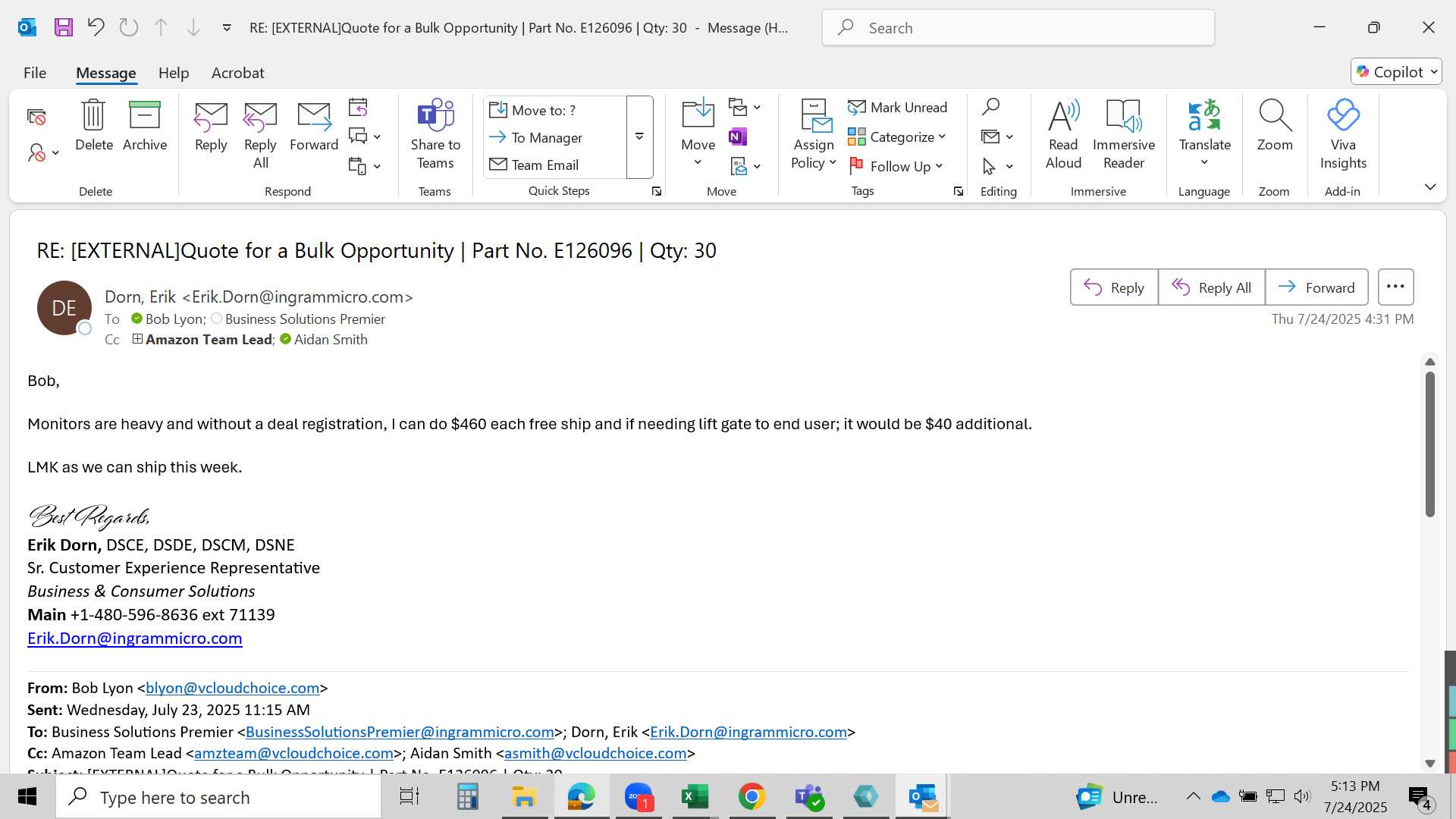Undo the last action

[x=96, y=28]
